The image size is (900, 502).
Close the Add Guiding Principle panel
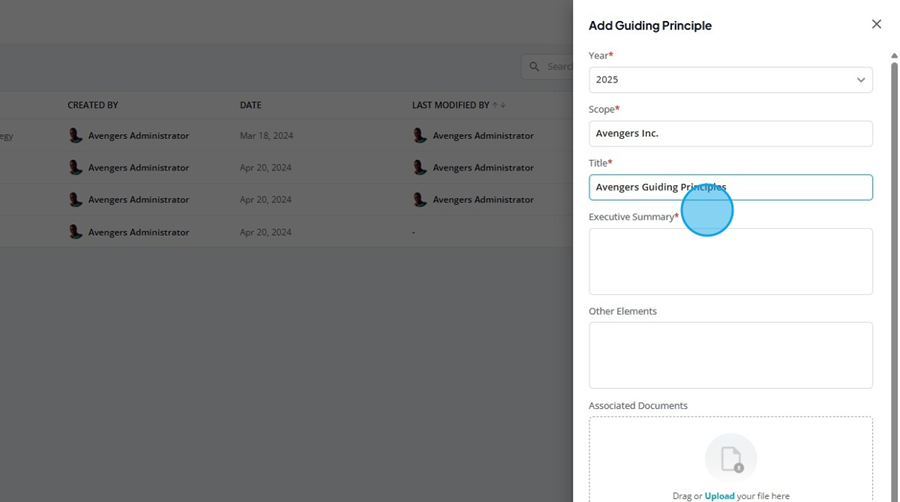pos(876,24)
